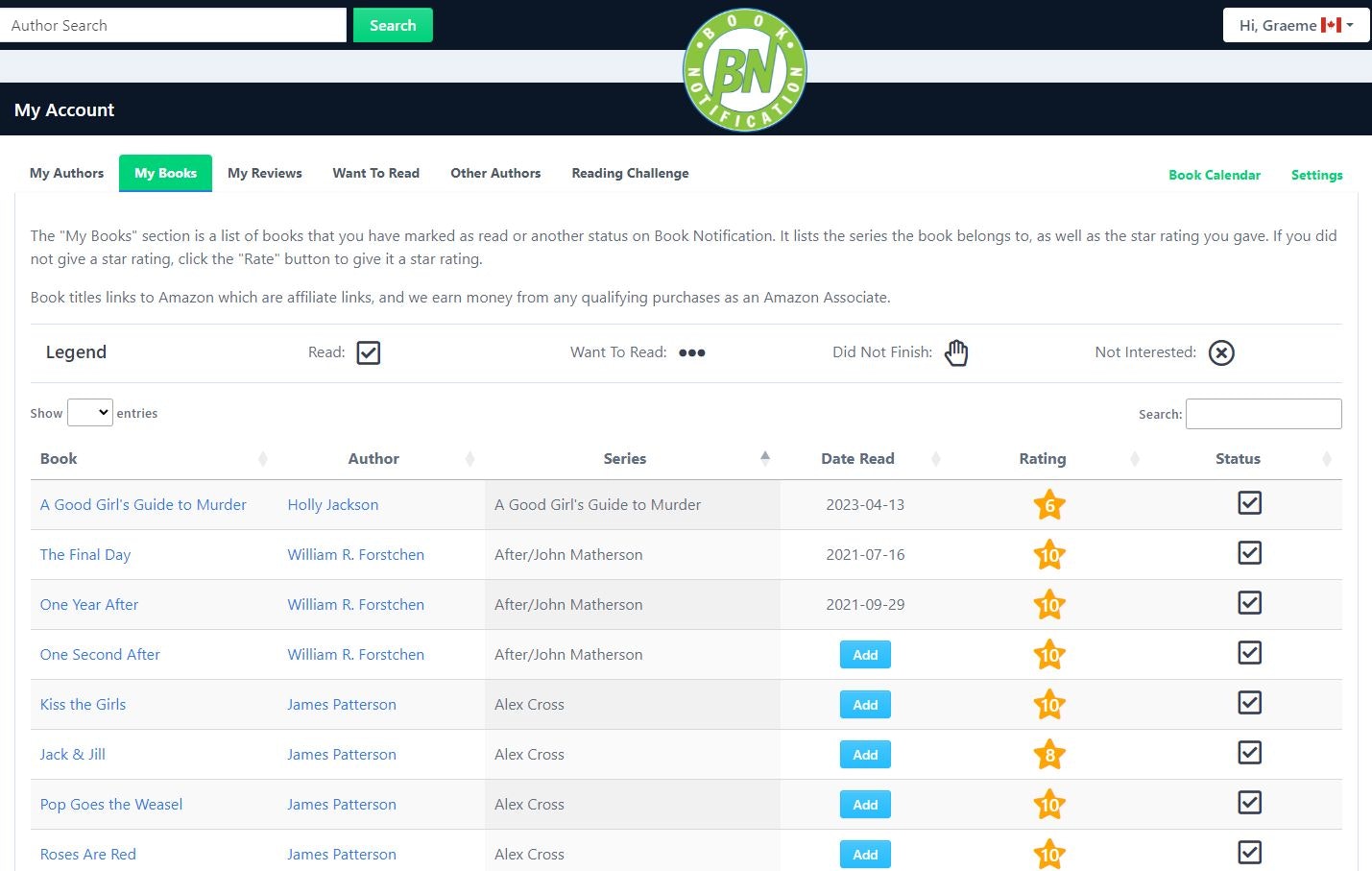
Task: Click the Want To Read dots icon in legend
Action: click(x=691, y=352)
